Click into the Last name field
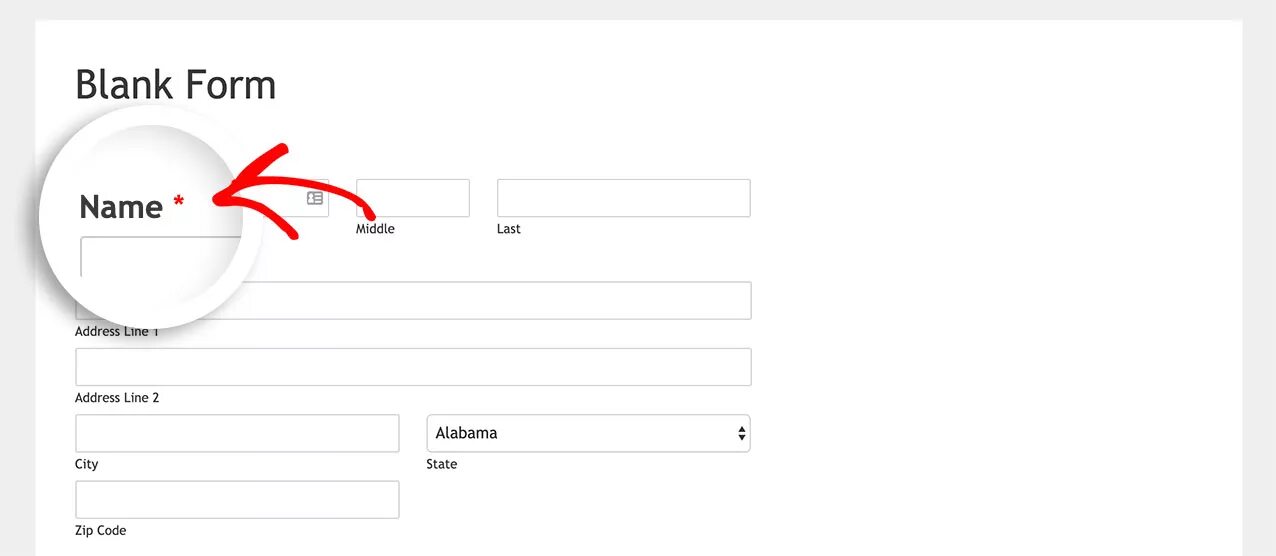This screenshot has height=556, width=1276. coord(623,198)
